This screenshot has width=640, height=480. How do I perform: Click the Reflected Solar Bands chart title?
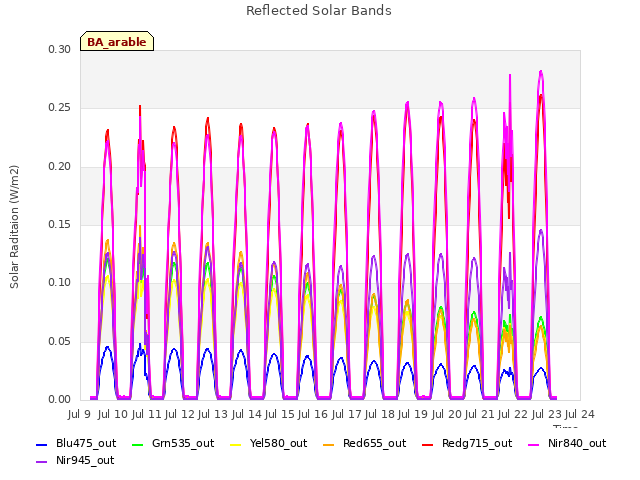coord(319,11)
